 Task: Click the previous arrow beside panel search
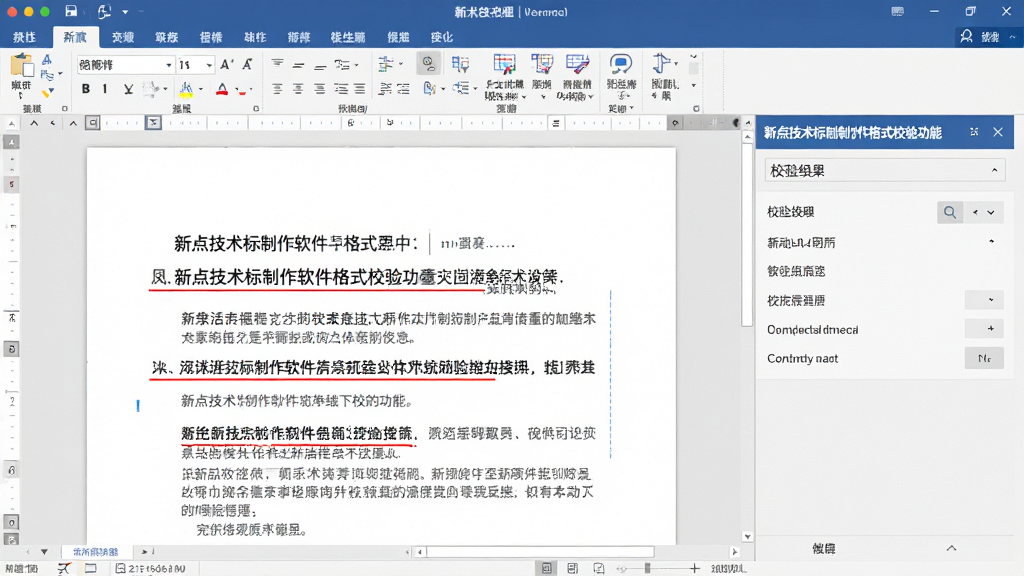(x=975, y=212)
